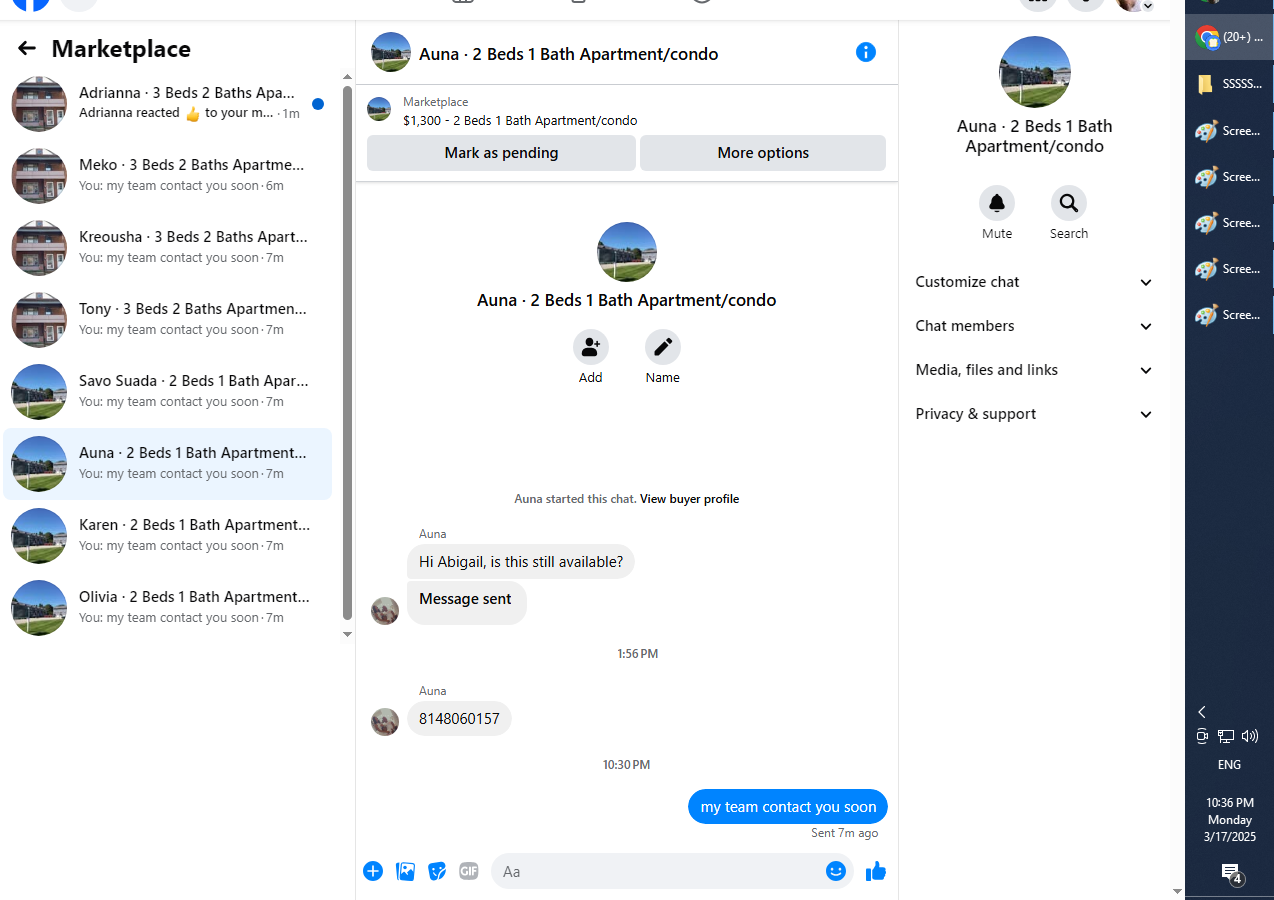The height and width of the screenshot is (900, 1274).
Task: Open the volume control in tray
Action: [1250, 736]
